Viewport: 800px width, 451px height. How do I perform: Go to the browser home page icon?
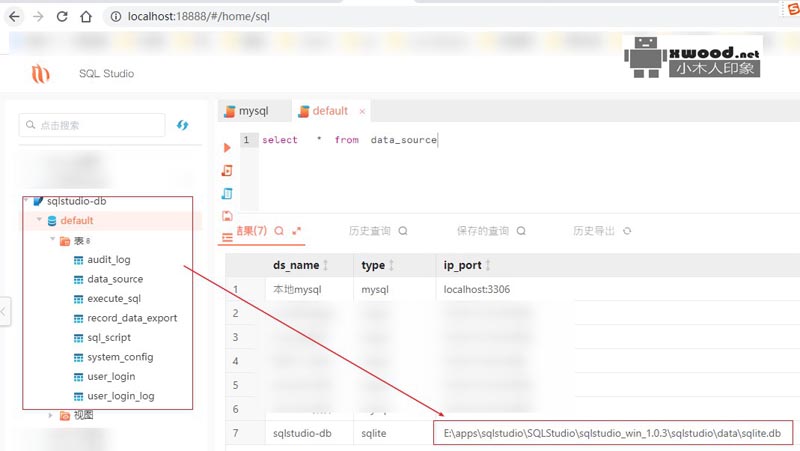[x=86, y=16]
